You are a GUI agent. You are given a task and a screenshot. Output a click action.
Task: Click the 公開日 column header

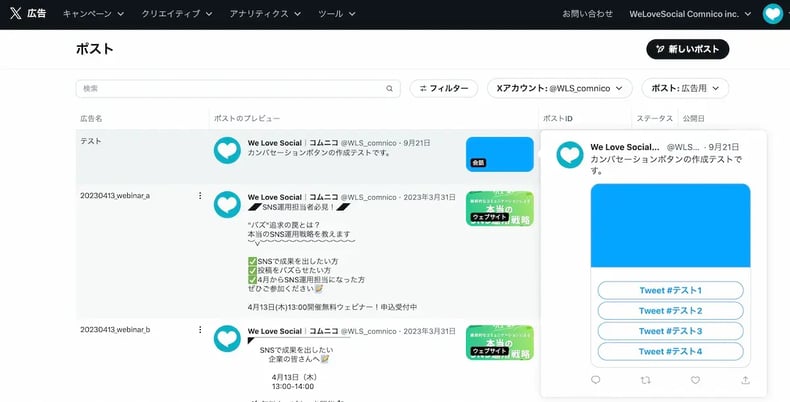tap(694, 118)
